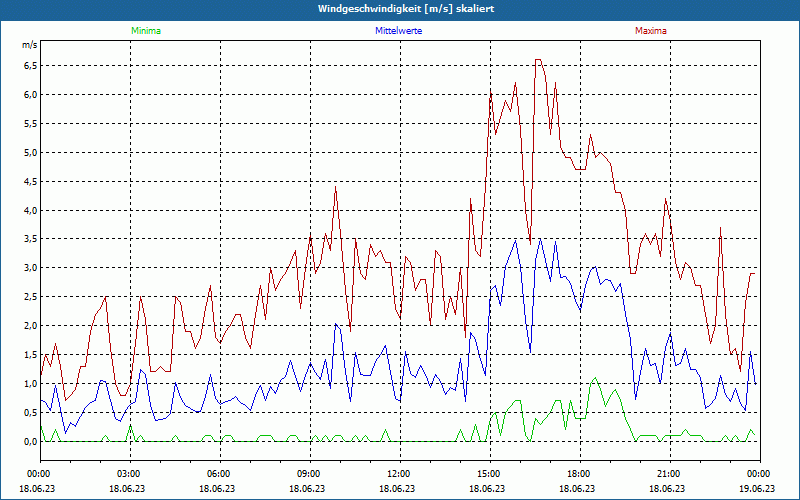
Task: Click the "1,0" y-axis value
Action: [x=31, y=384]
